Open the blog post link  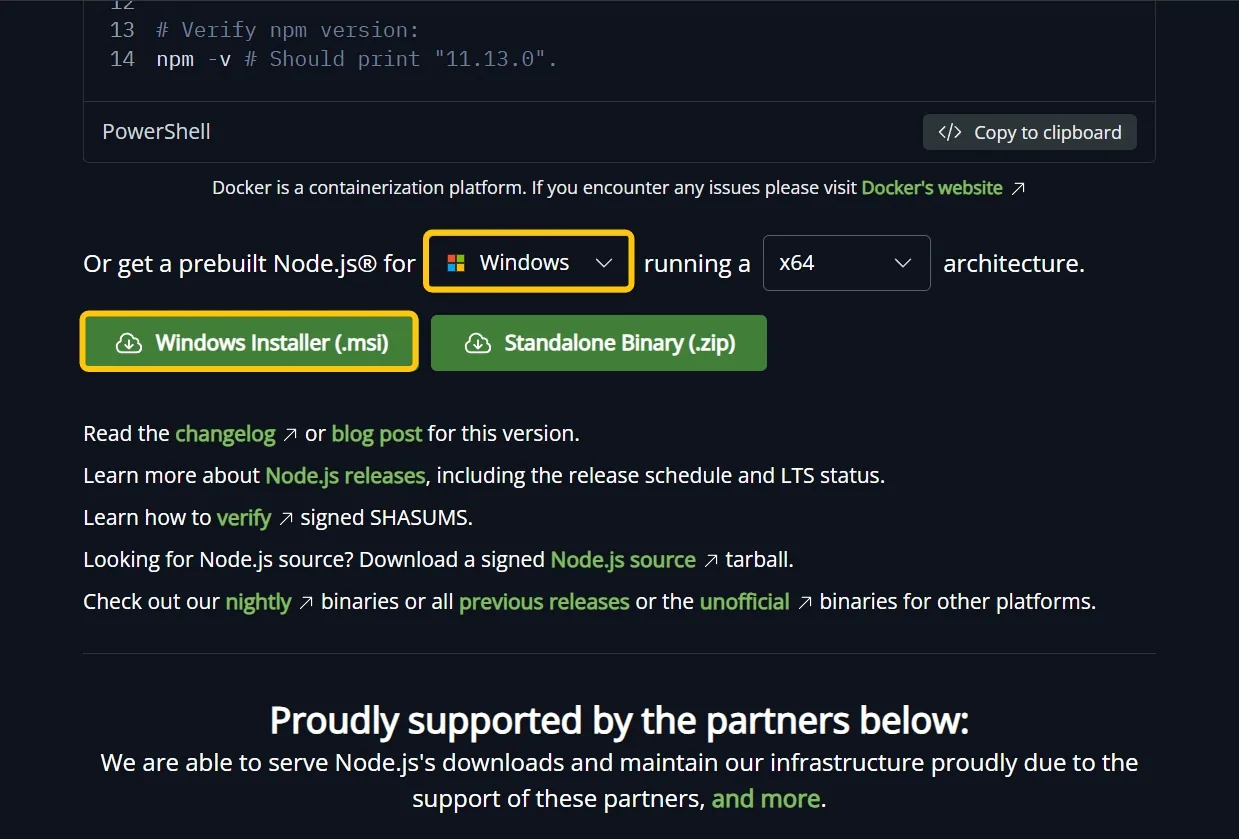377,434
